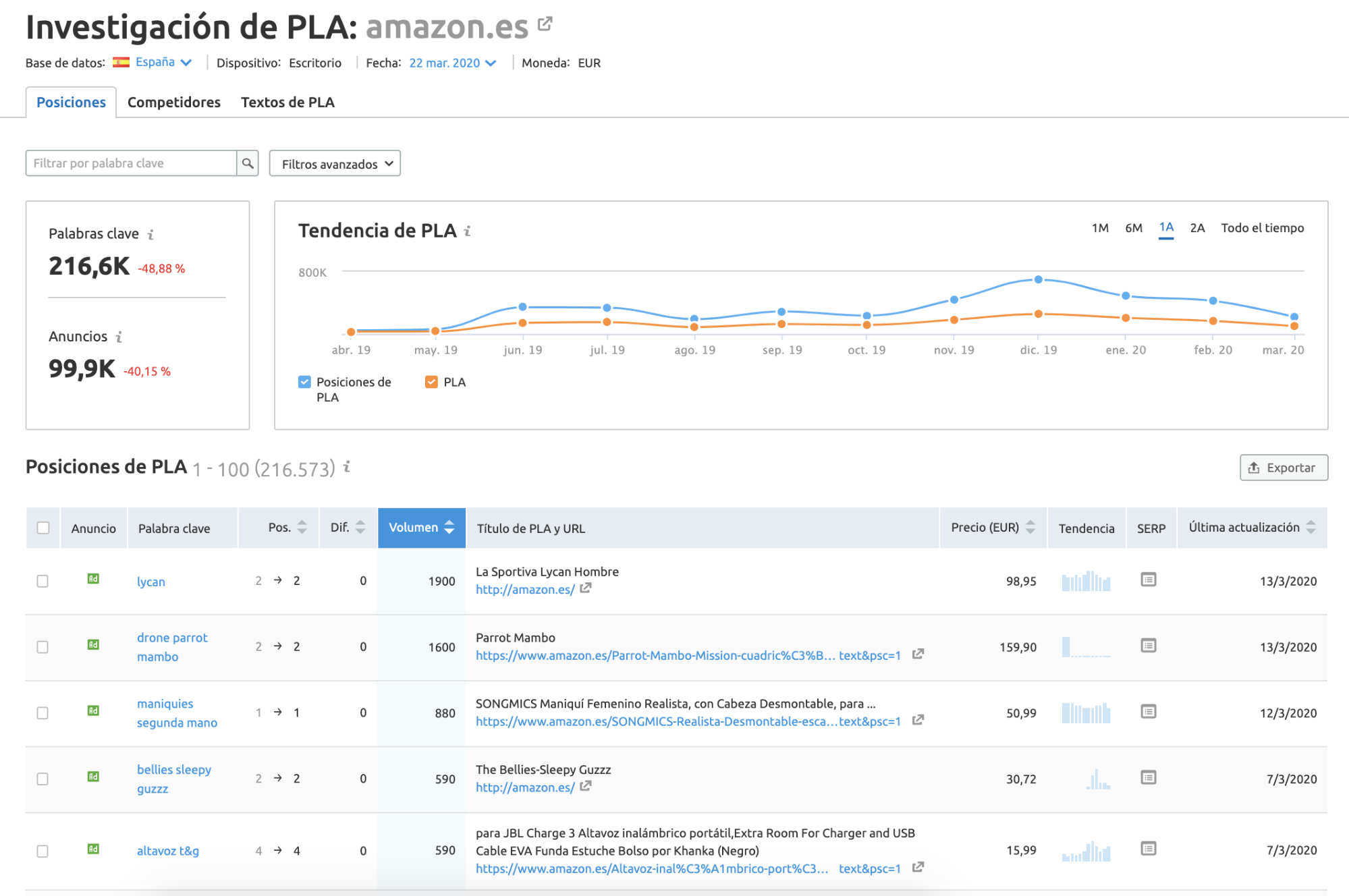Viewport: 1349px width, 896px height.
Task: Click the Ad icon for bellies sleepy guzzz
Action: pyautogui.click(x=93, y=777)
